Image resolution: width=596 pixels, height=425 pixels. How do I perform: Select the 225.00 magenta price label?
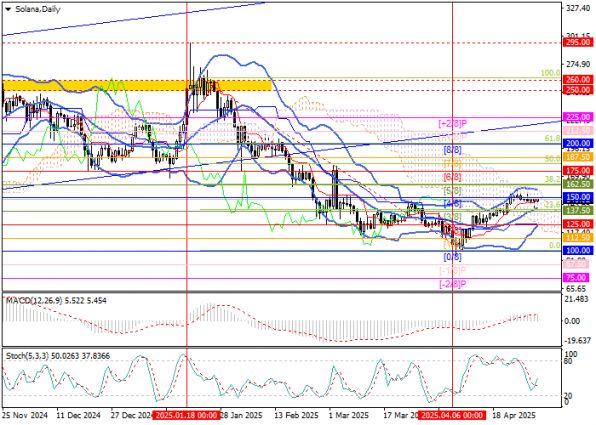578,117
